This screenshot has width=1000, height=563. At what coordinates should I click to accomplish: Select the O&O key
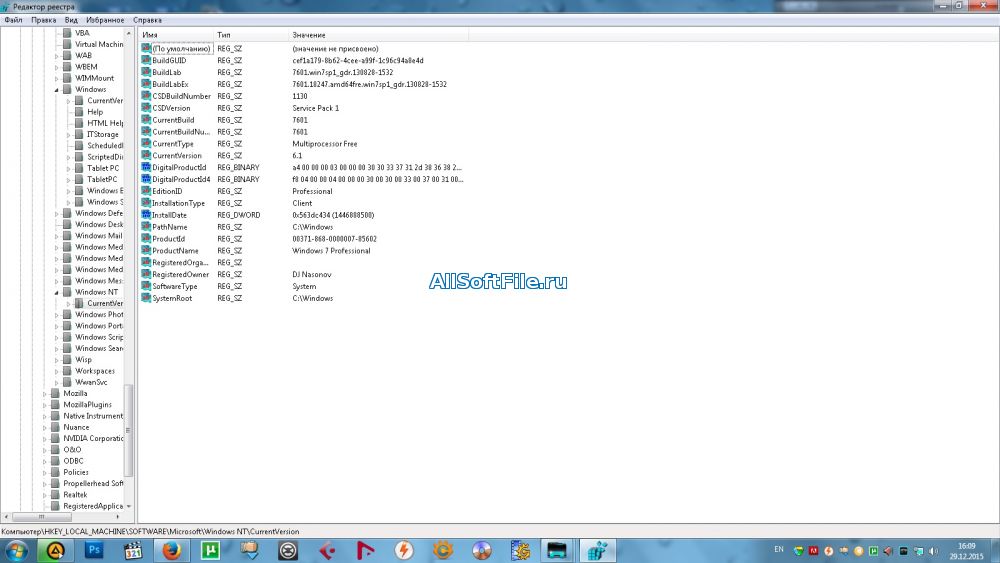coord(72,450)
